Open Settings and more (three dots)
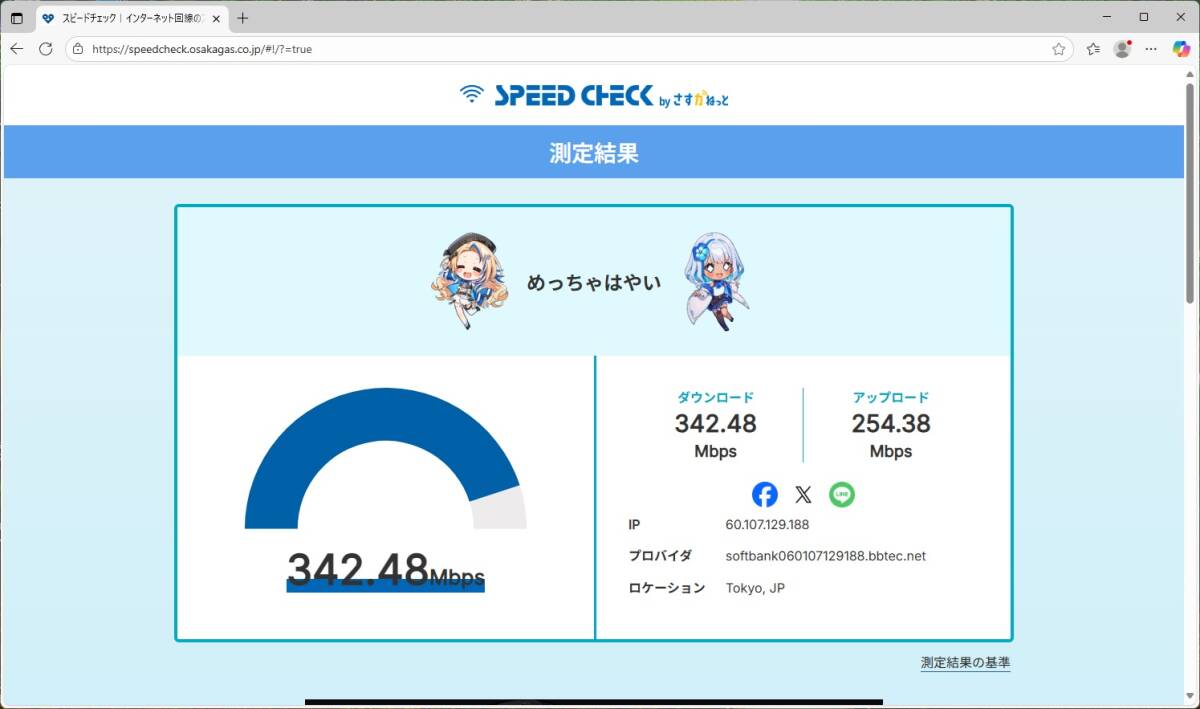Image resolution: width=1200 pixels, height=709 pixels. [x=1152, y=48]
